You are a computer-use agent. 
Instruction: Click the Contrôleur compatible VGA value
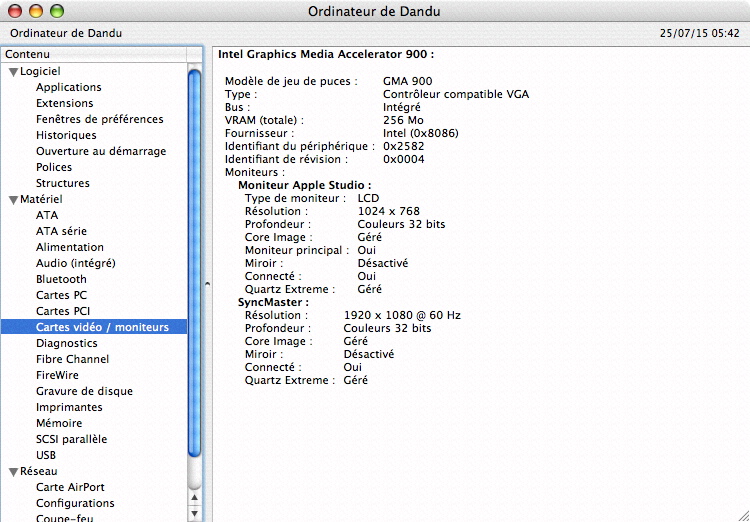[456, 94]
